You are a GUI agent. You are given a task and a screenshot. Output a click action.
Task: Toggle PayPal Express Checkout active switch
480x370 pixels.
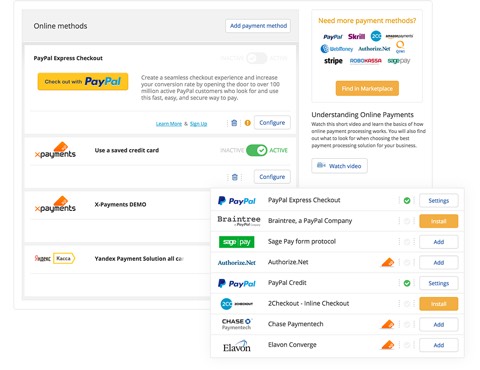pos(256,58)
